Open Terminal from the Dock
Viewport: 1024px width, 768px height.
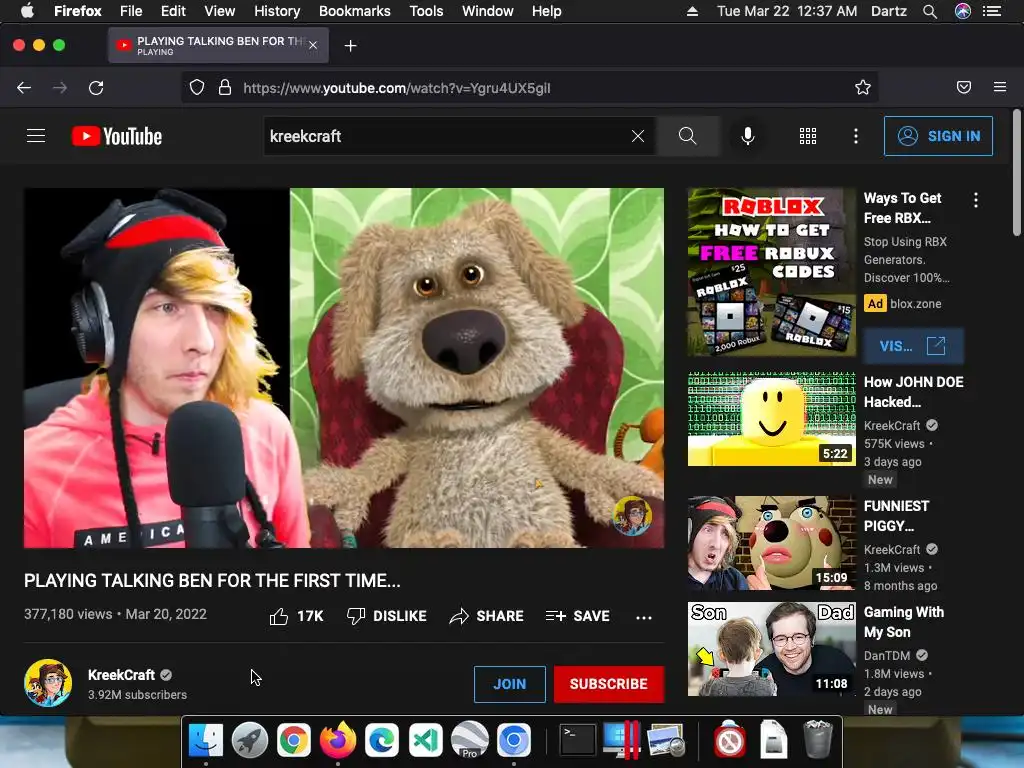click(578, 741)
